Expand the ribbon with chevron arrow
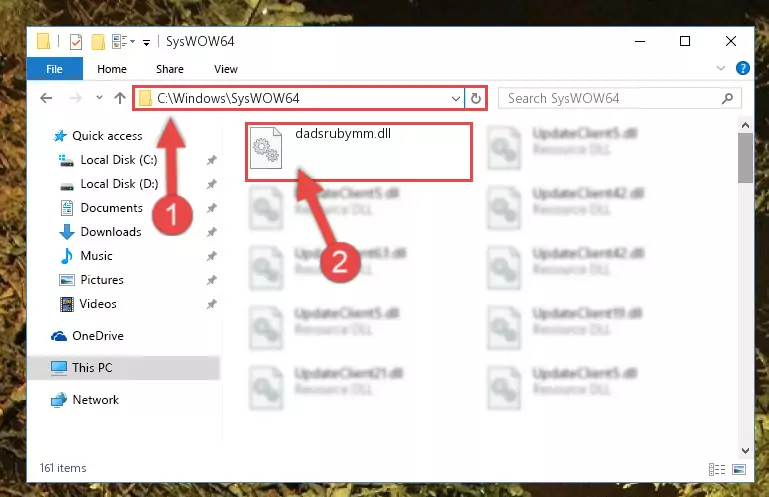Viewport: 769px width, 497px height. click(x=720, y=68)
